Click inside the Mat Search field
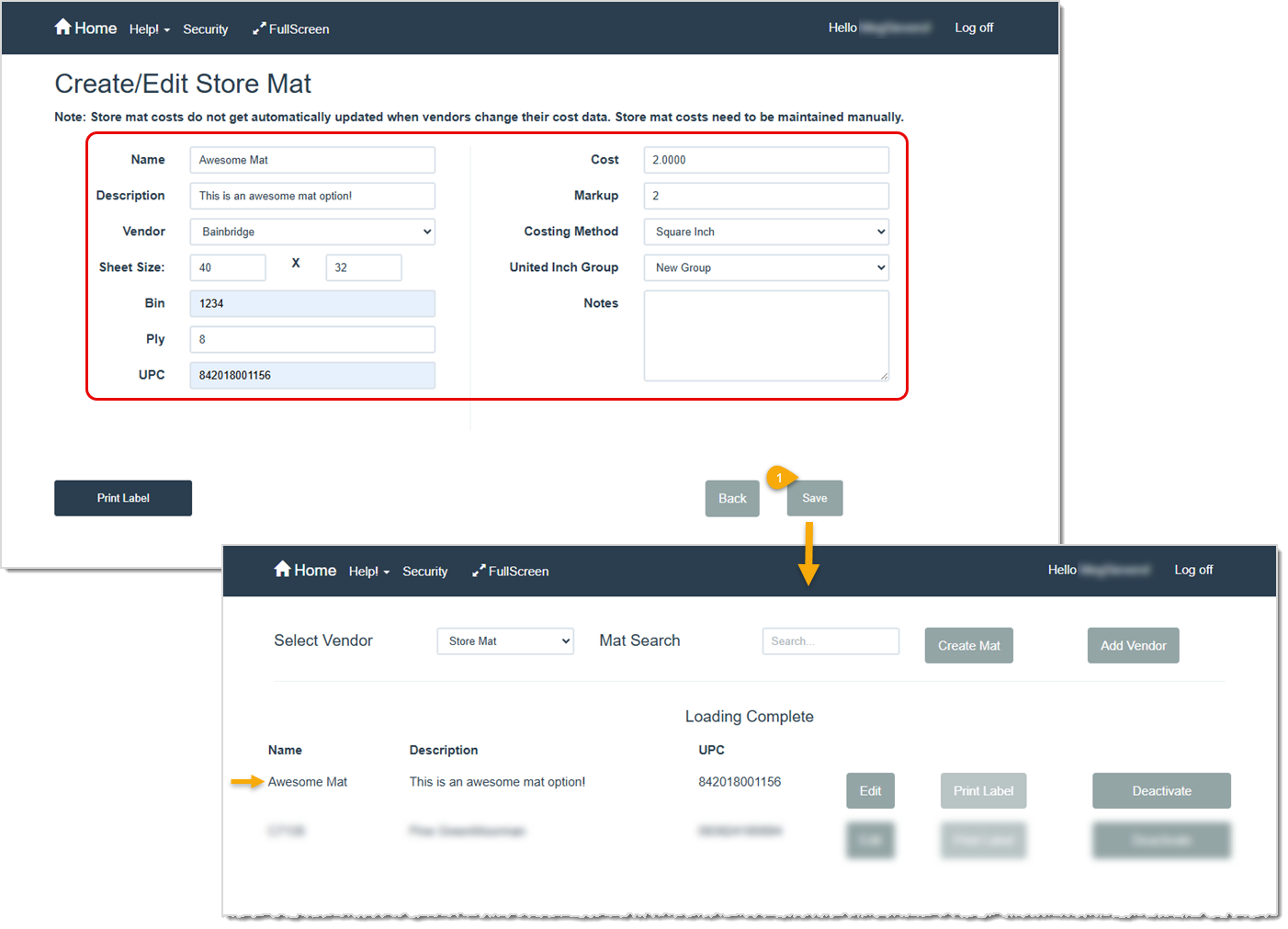This screenshot has width=1288, height=929. click(x=830, y=640)
